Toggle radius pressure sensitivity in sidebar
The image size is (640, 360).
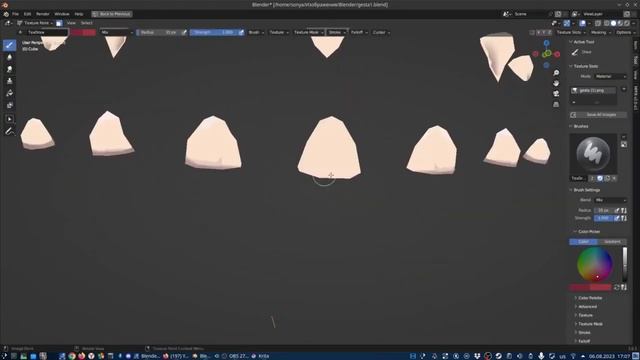[617, 210]
